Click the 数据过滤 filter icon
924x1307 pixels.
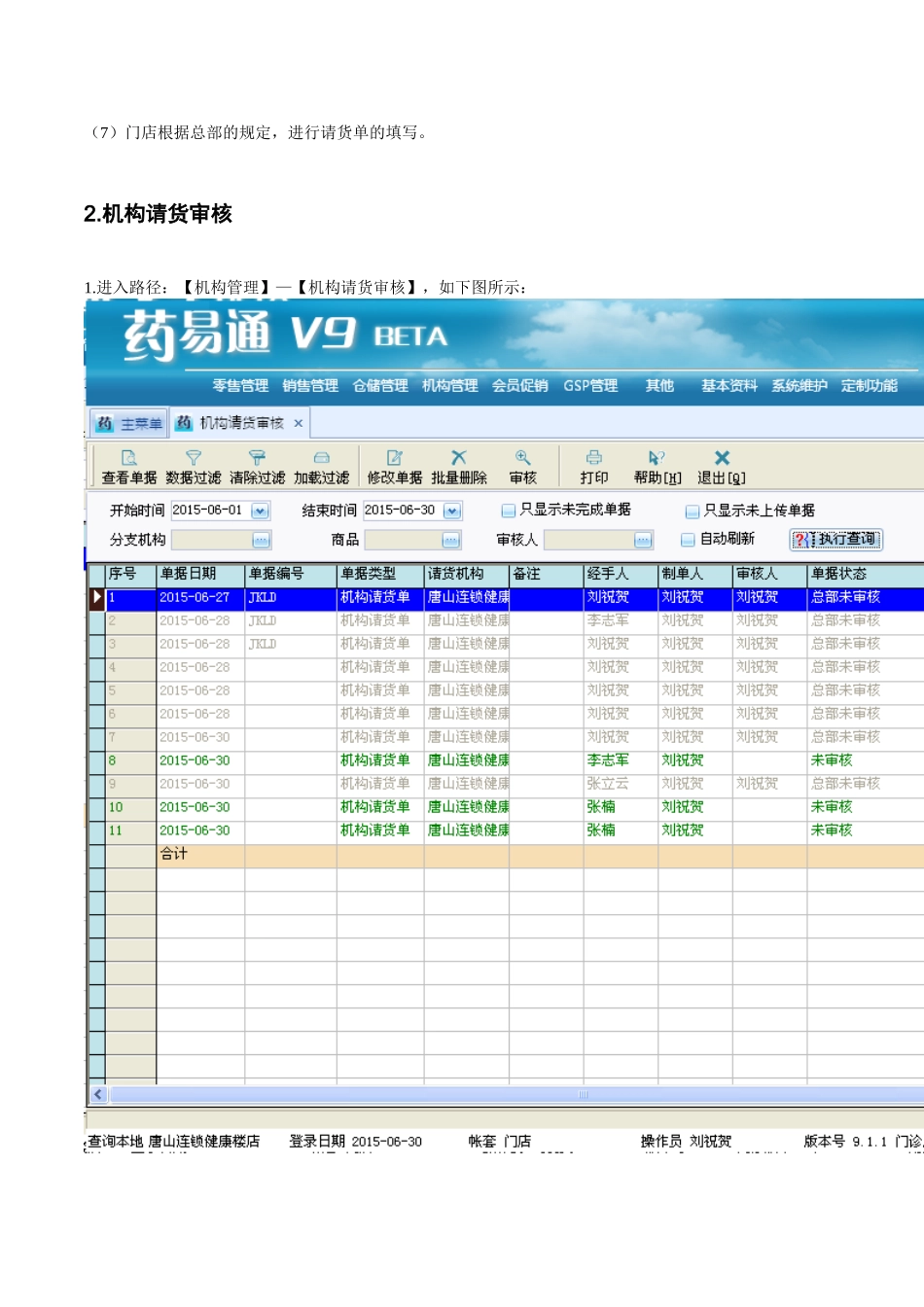coord(193,457)
